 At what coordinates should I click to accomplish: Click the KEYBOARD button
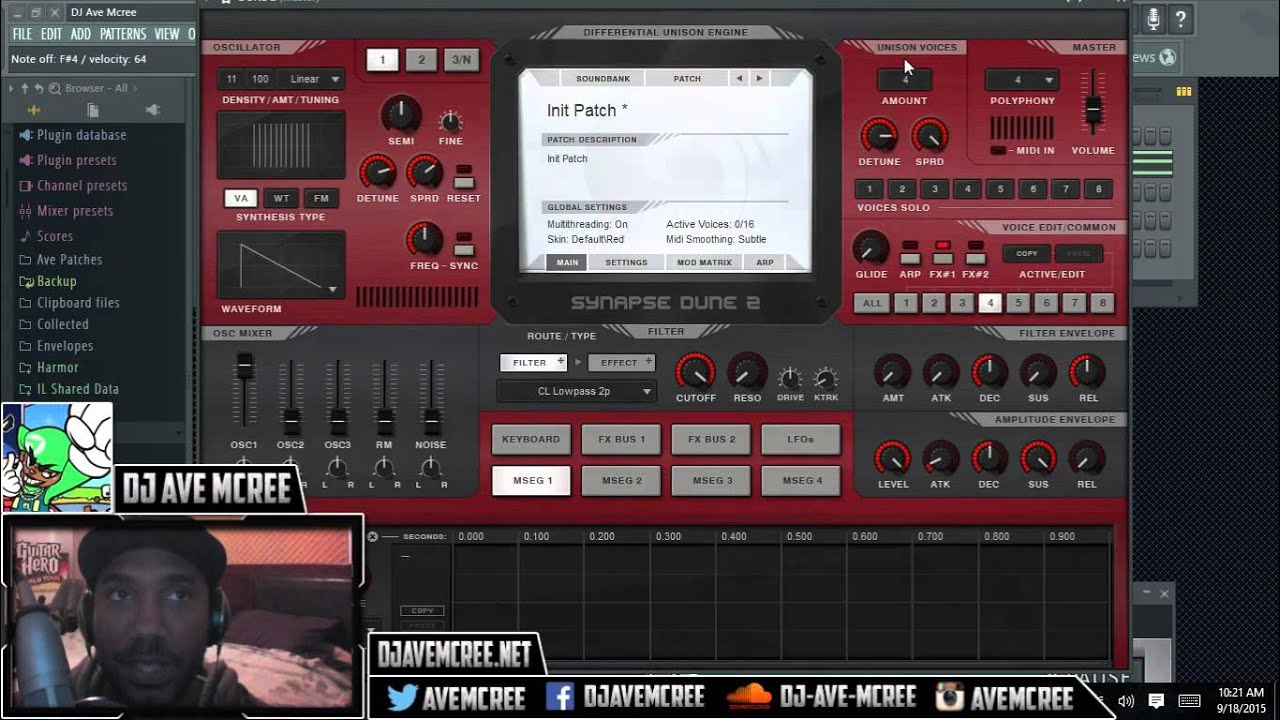tap(530, 439)
